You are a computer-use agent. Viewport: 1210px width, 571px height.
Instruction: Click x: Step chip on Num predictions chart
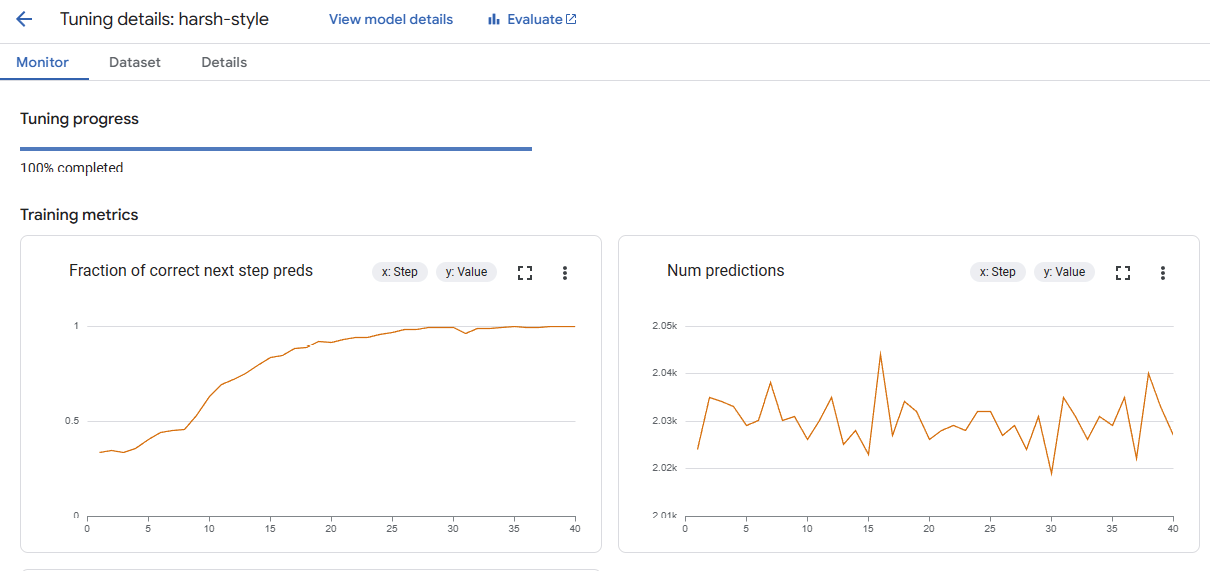pyautogui.click(x=998, y=272)
